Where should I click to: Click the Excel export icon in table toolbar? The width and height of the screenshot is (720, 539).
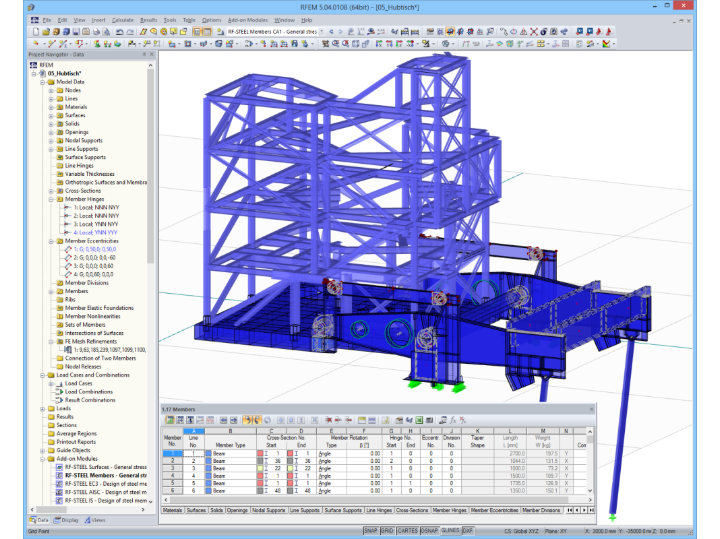point(419,420)
